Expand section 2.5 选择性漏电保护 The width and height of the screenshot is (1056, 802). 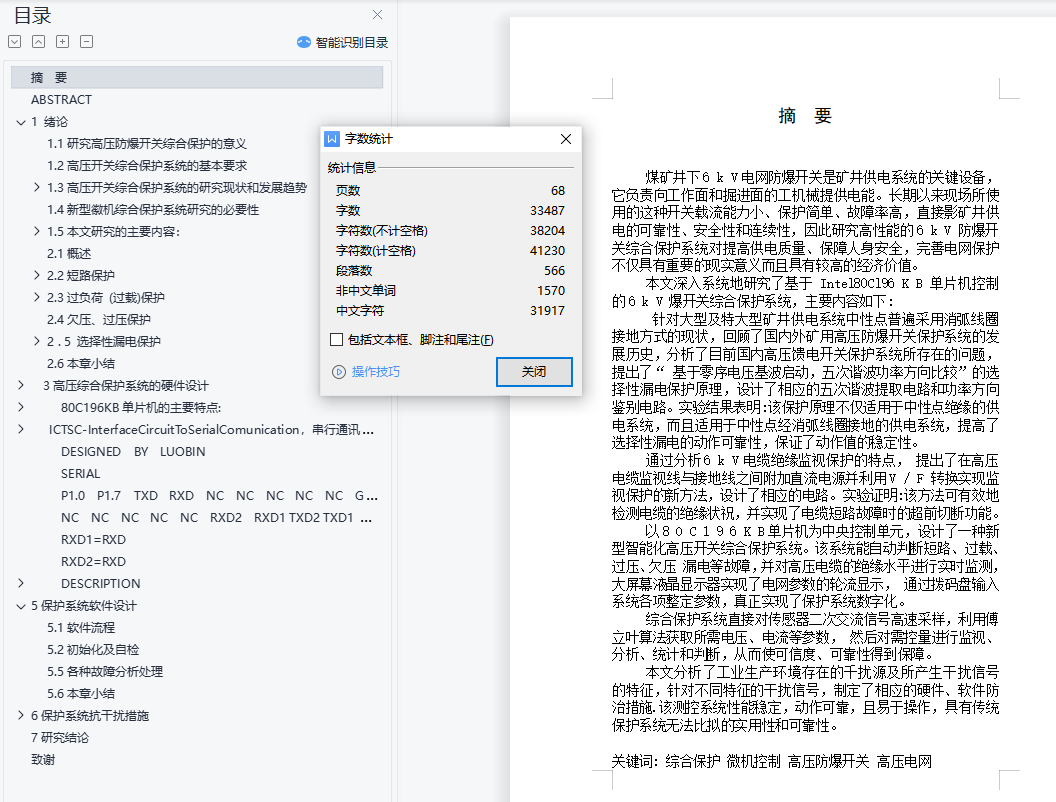[37, 341]
